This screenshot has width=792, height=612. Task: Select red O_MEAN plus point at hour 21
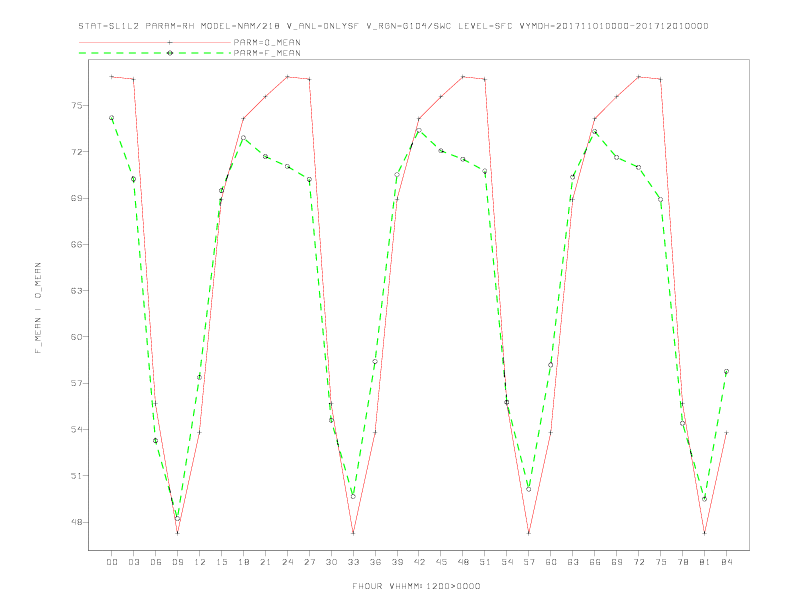(265, 96)
